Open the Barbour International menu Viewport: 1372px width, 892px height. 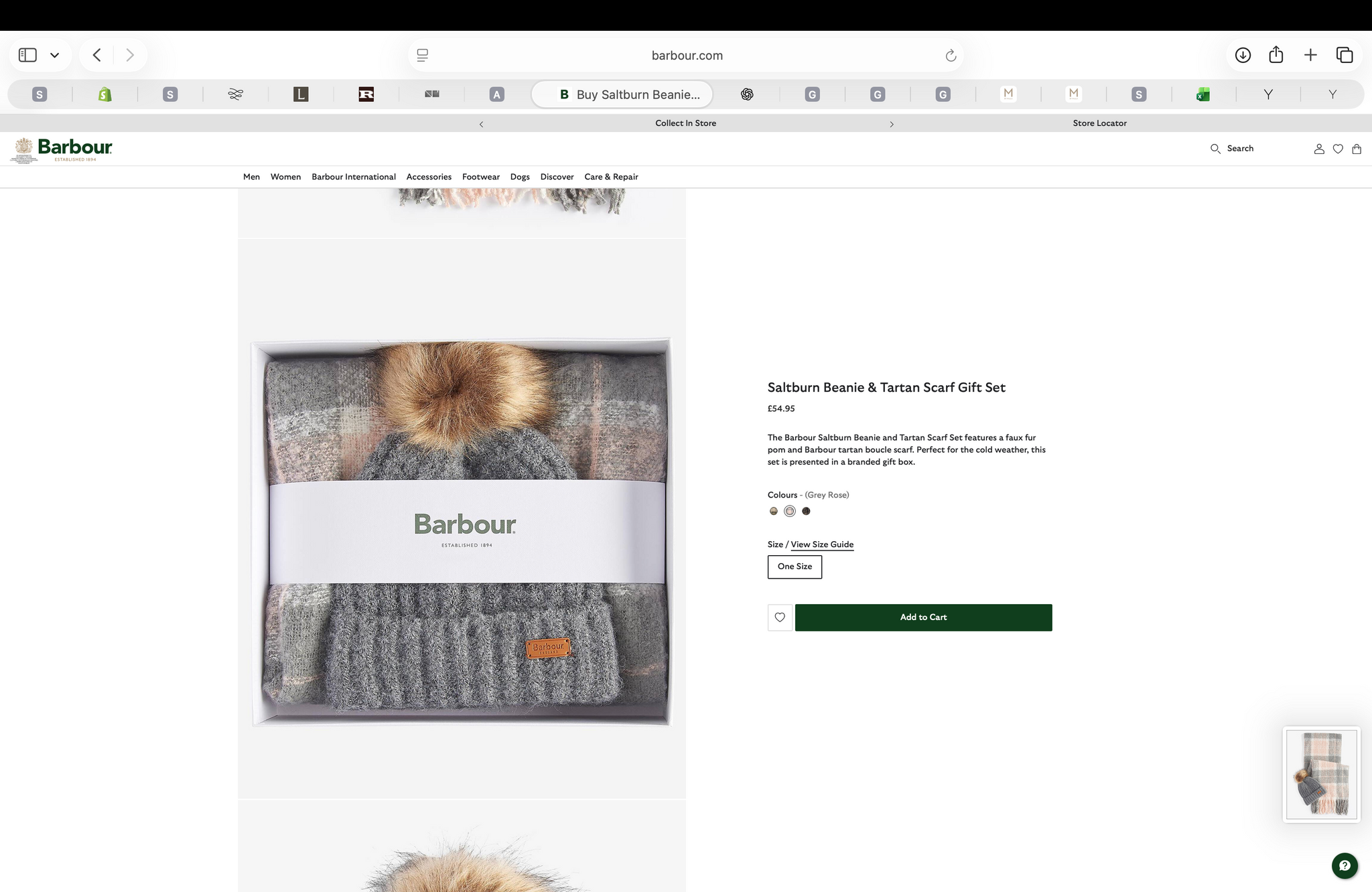[x=354, y=177]
